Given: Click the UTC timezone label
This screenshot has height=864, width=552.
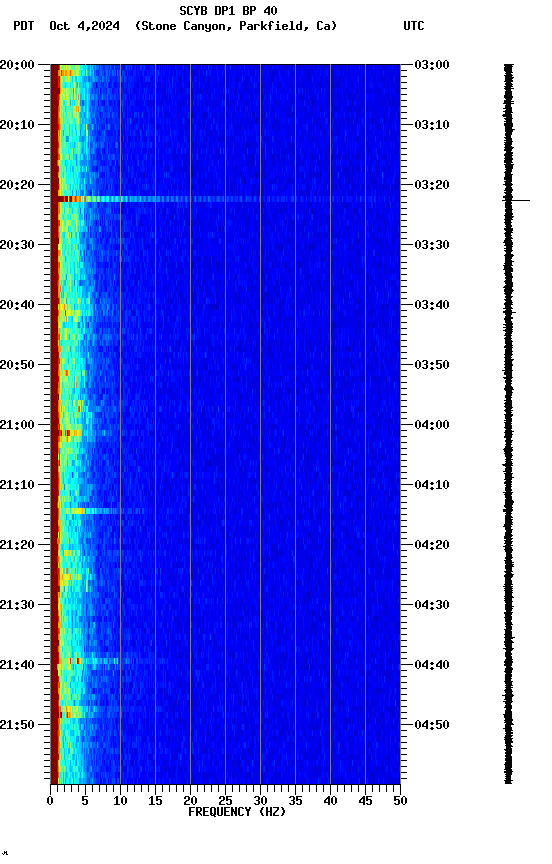Looking at the screenshot, I should [x=414, y=26].
